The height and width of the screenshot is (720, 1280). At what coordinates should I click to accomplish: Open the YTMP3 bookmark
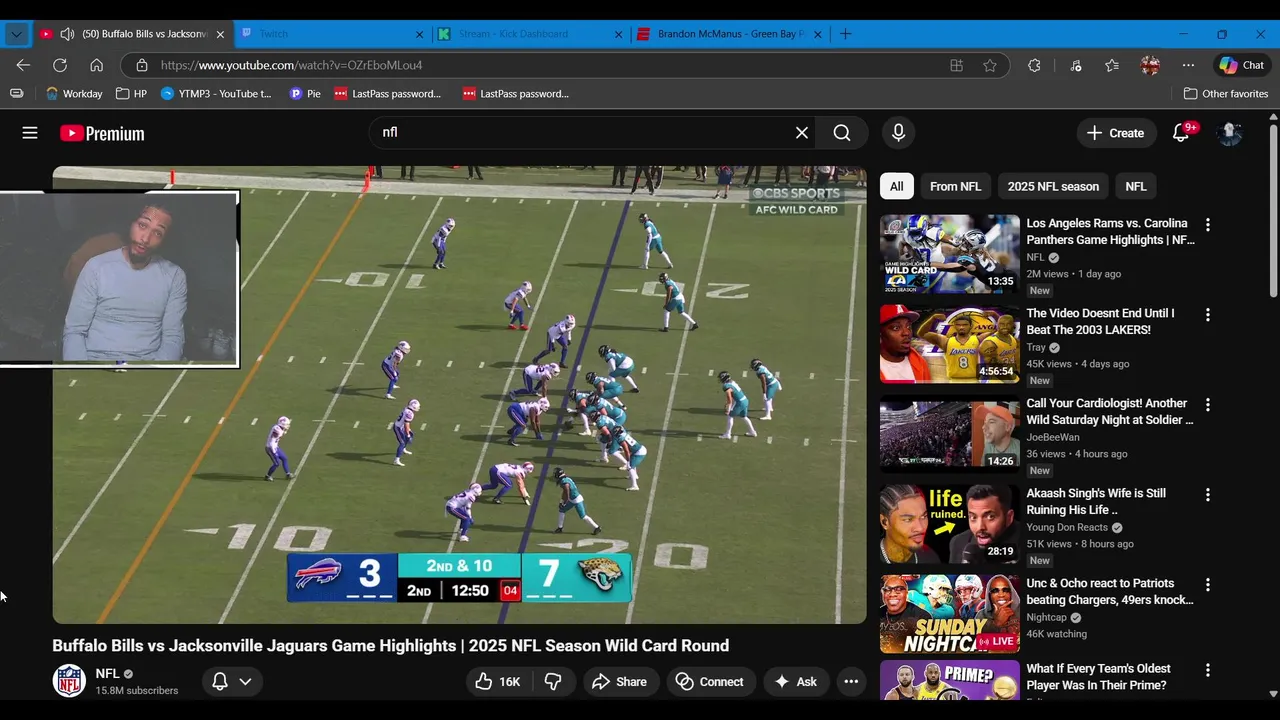click(x=216, y=94)
